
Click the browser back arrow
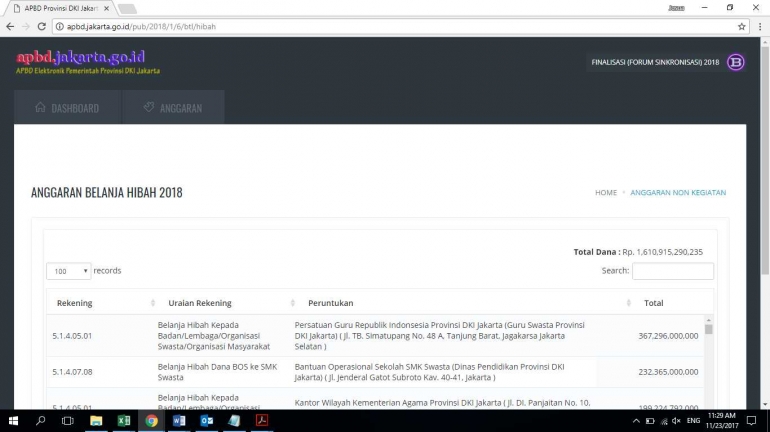point(11,26)
